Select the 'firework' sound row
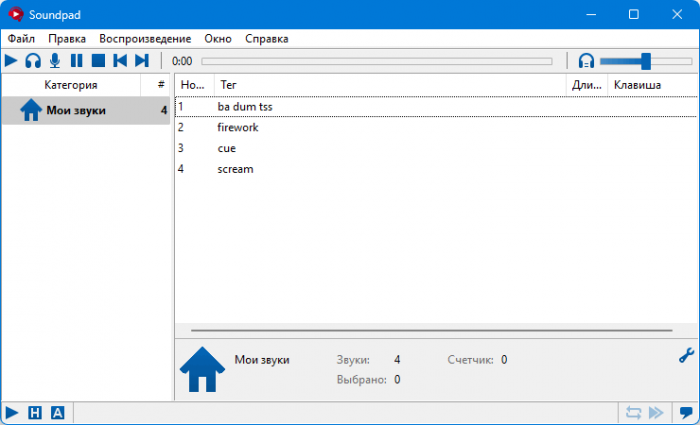Viewport: 700px width, 425px height. [x=436, y=128]
